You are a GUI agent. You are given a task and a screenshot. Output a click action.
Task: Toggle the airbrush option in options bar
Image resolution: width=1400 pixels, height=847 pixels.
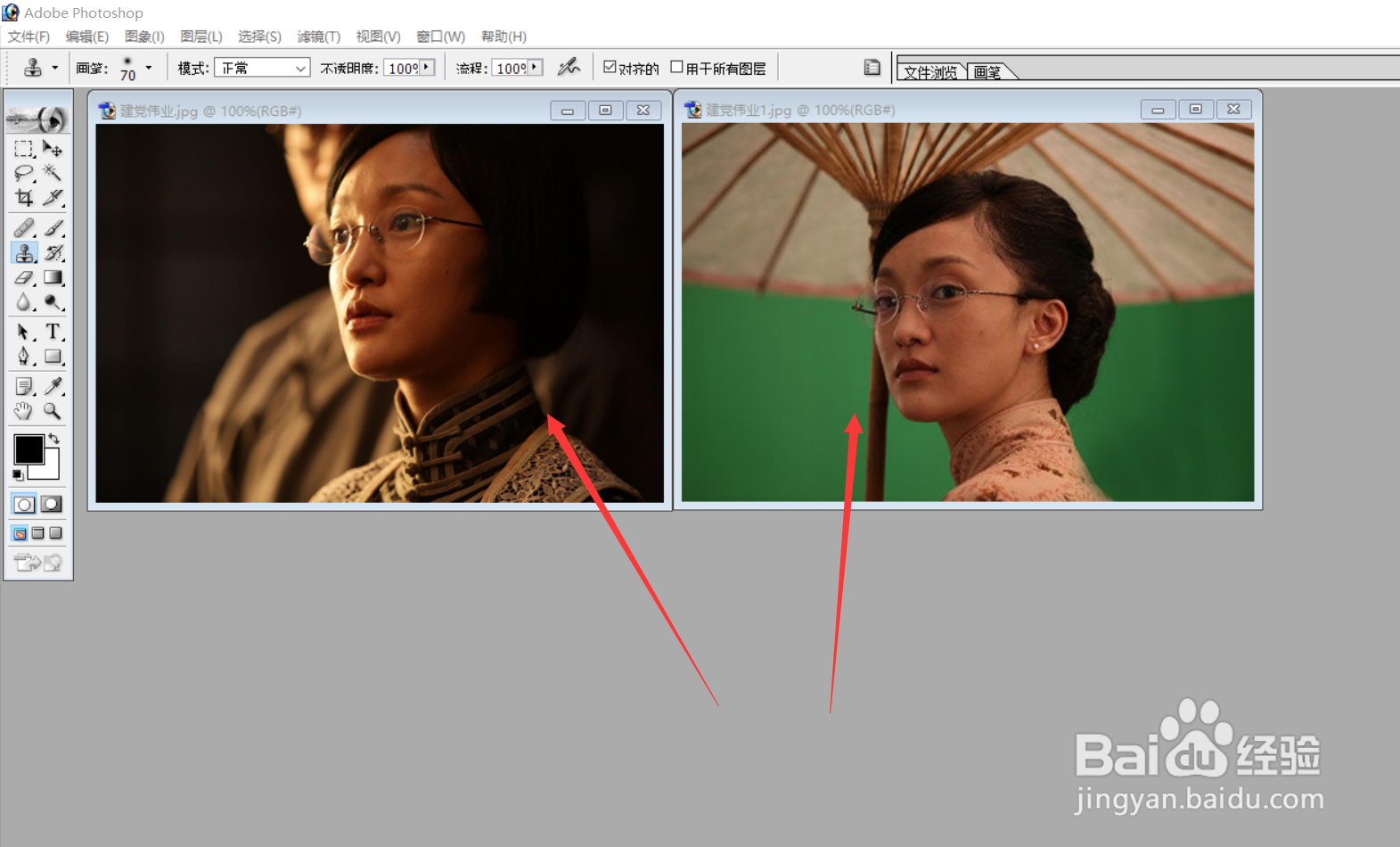(x=568, y=67)
